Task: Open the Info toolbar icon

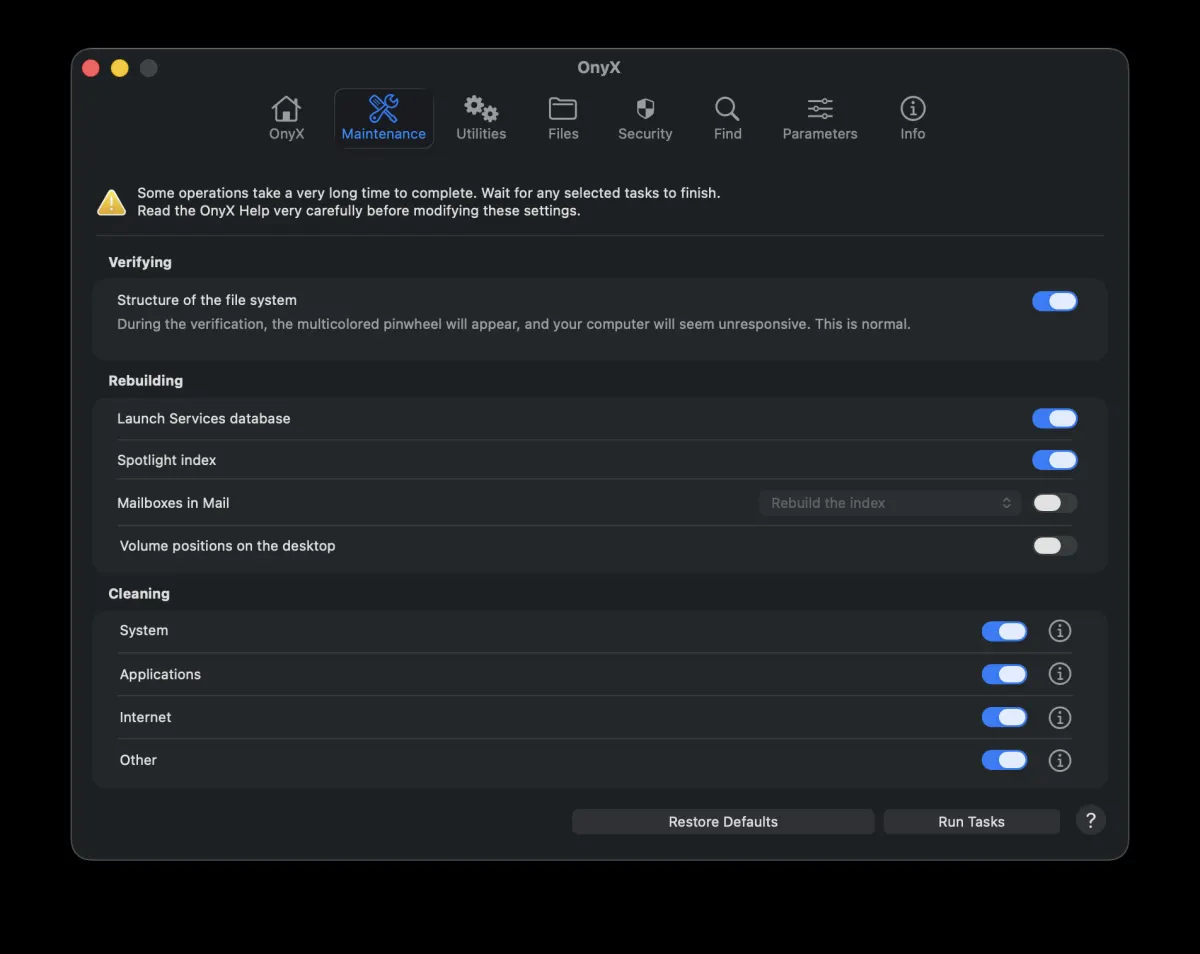Action: point(913,118)
